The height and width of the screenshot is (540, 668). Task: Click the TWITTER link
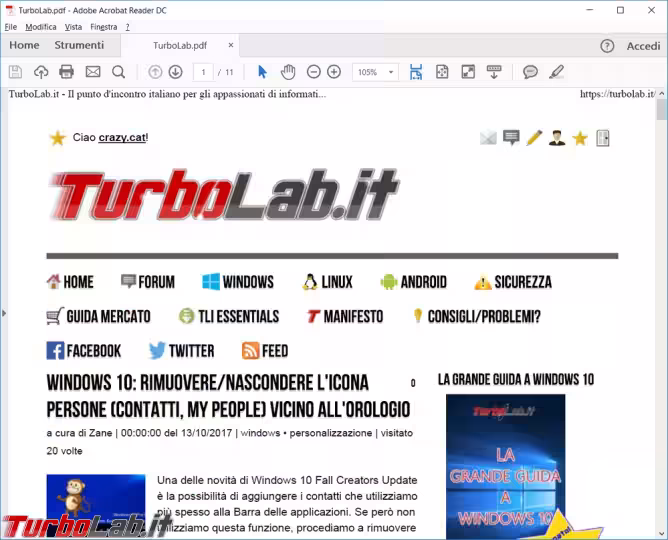coord(181,351)
